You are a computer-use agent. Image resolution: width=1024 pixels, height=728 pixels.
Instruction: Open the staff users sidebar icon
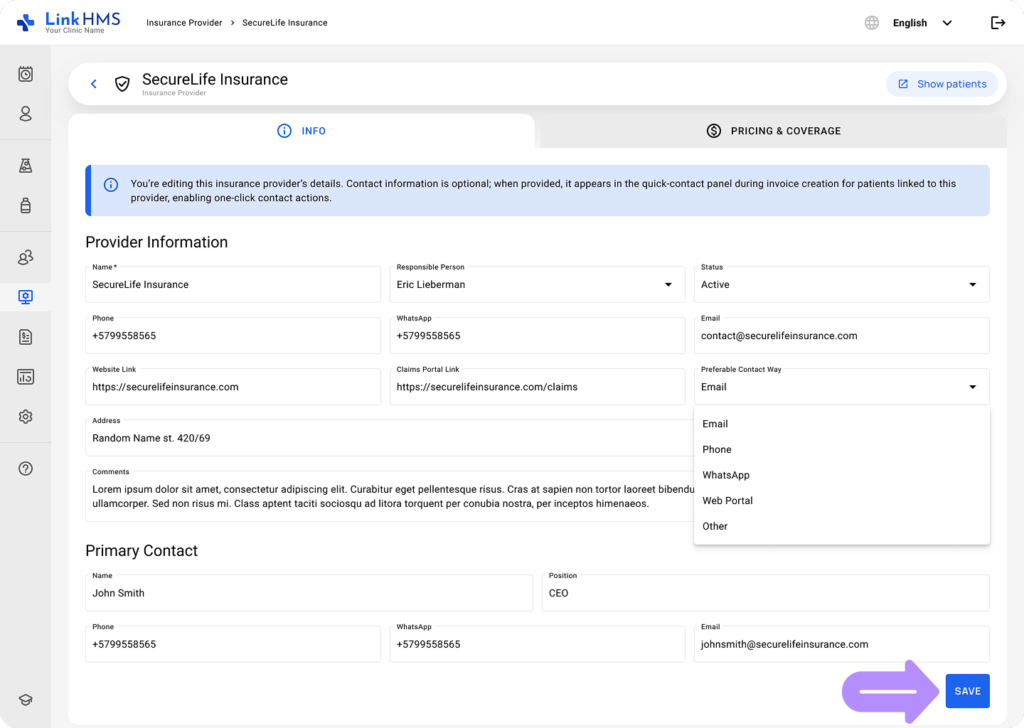[25, 257]
